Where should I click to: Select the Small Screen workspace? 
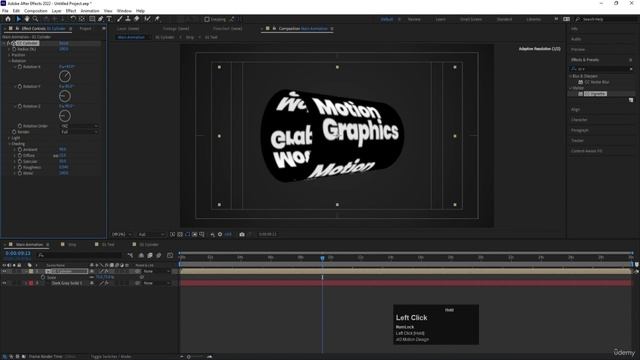click(471, 19)
